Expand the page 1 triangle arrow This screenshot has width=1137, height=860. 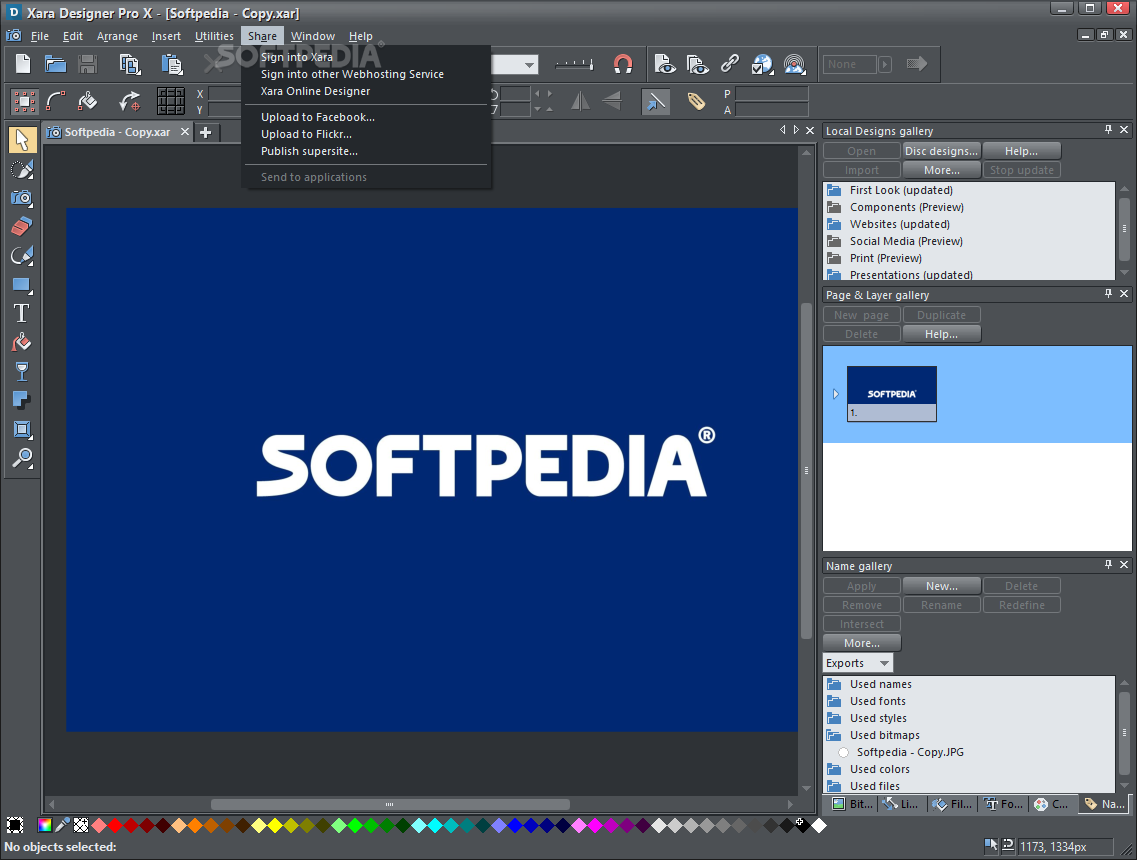click(x=835, y=394)
